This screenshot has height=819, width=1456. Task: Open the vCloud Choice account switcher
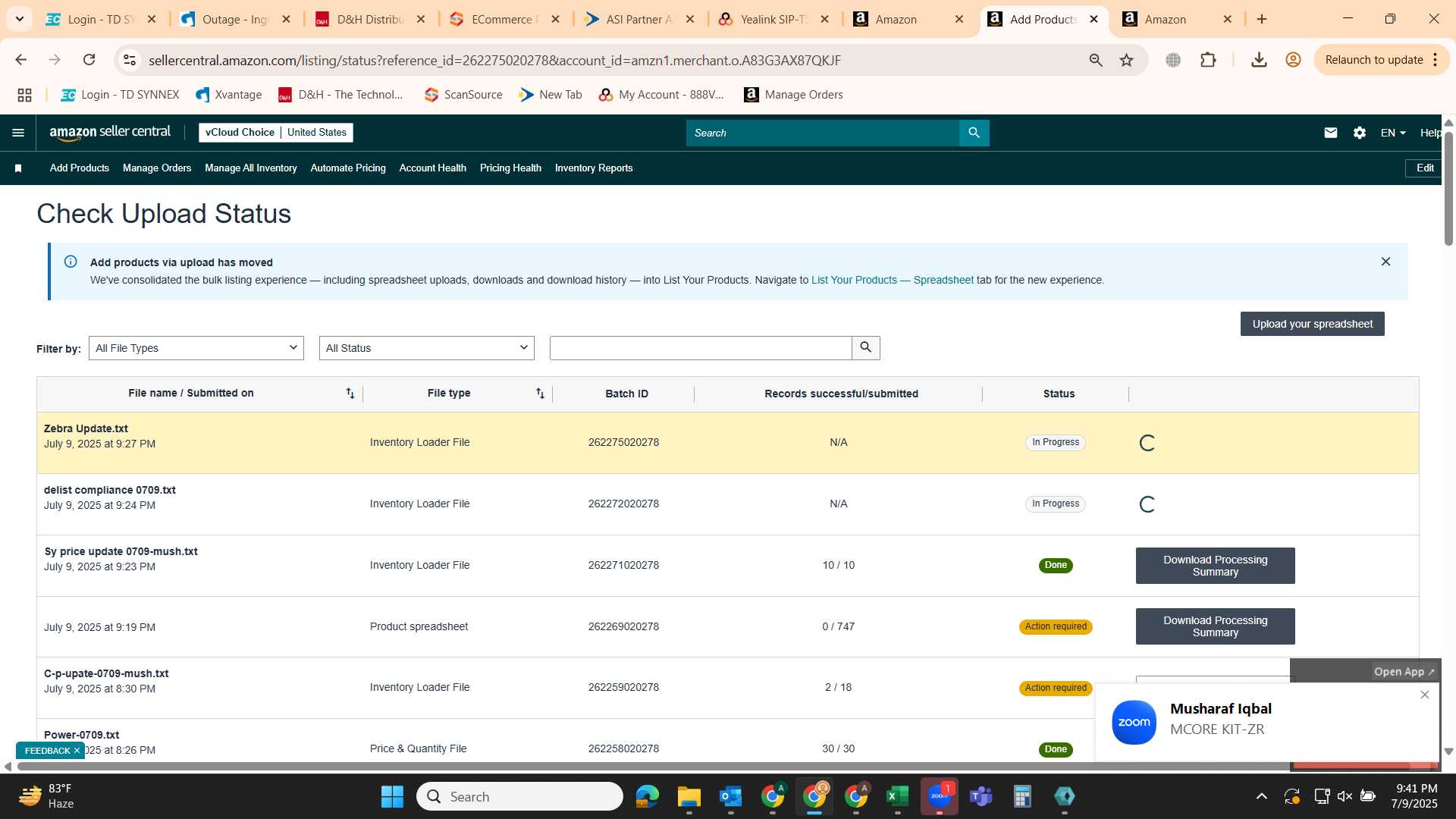276,133
